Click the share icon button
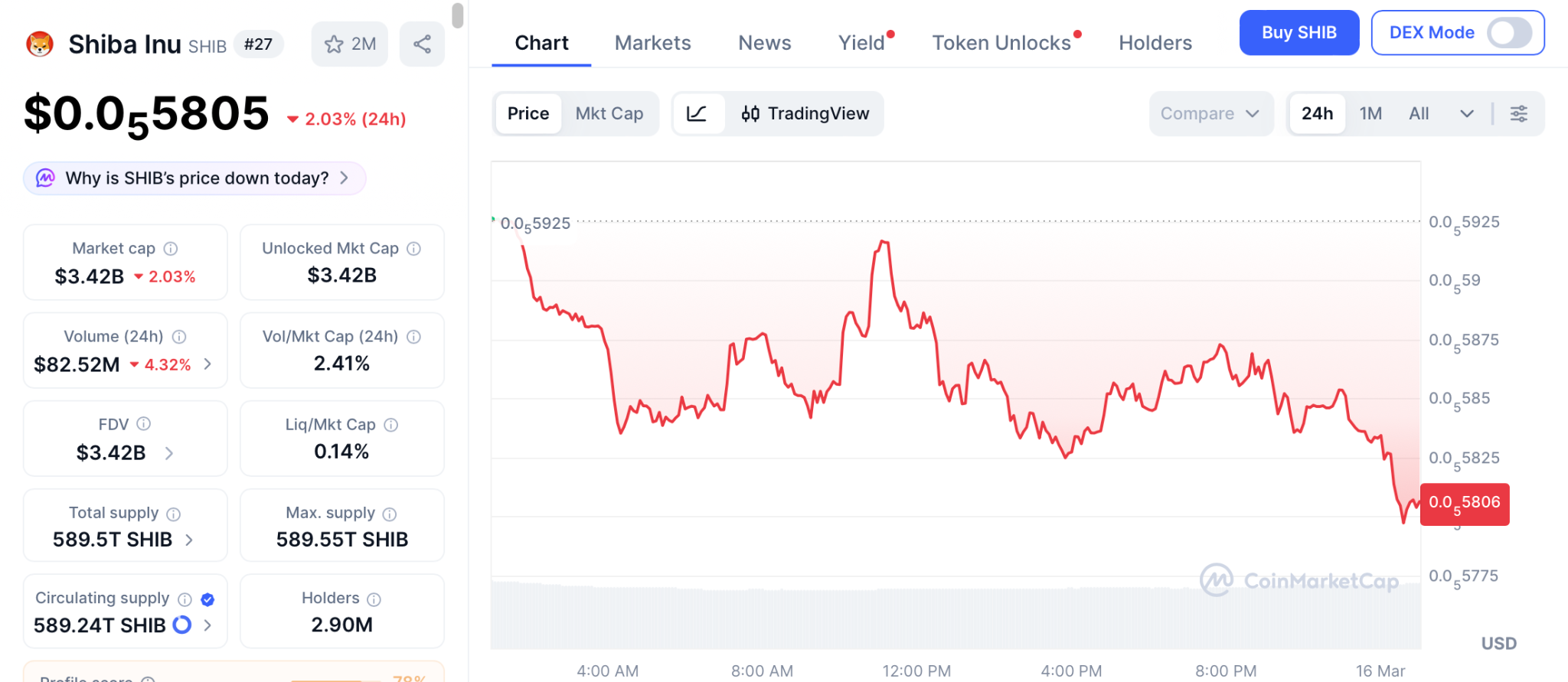 pyautogui.click(x=422, y=44)
